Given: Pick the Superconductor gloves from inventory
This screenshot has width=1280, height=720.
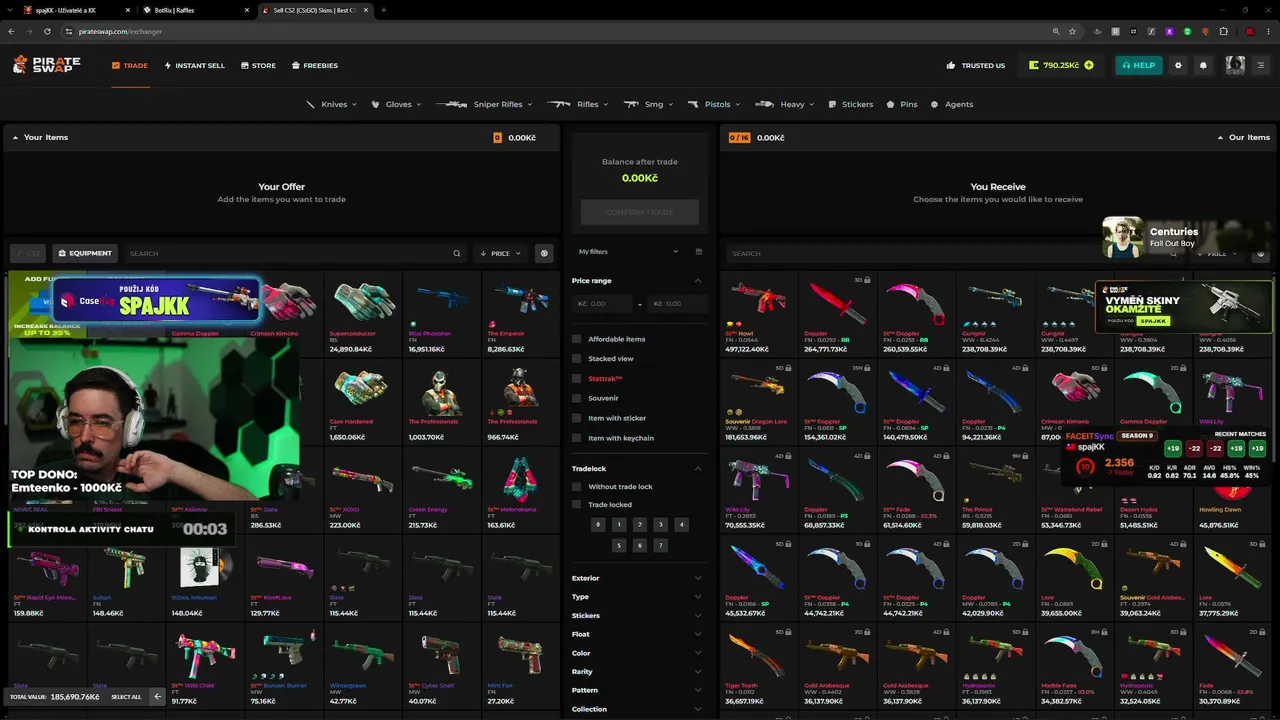Looking at the screenshot, I should [x=363, y=314].
